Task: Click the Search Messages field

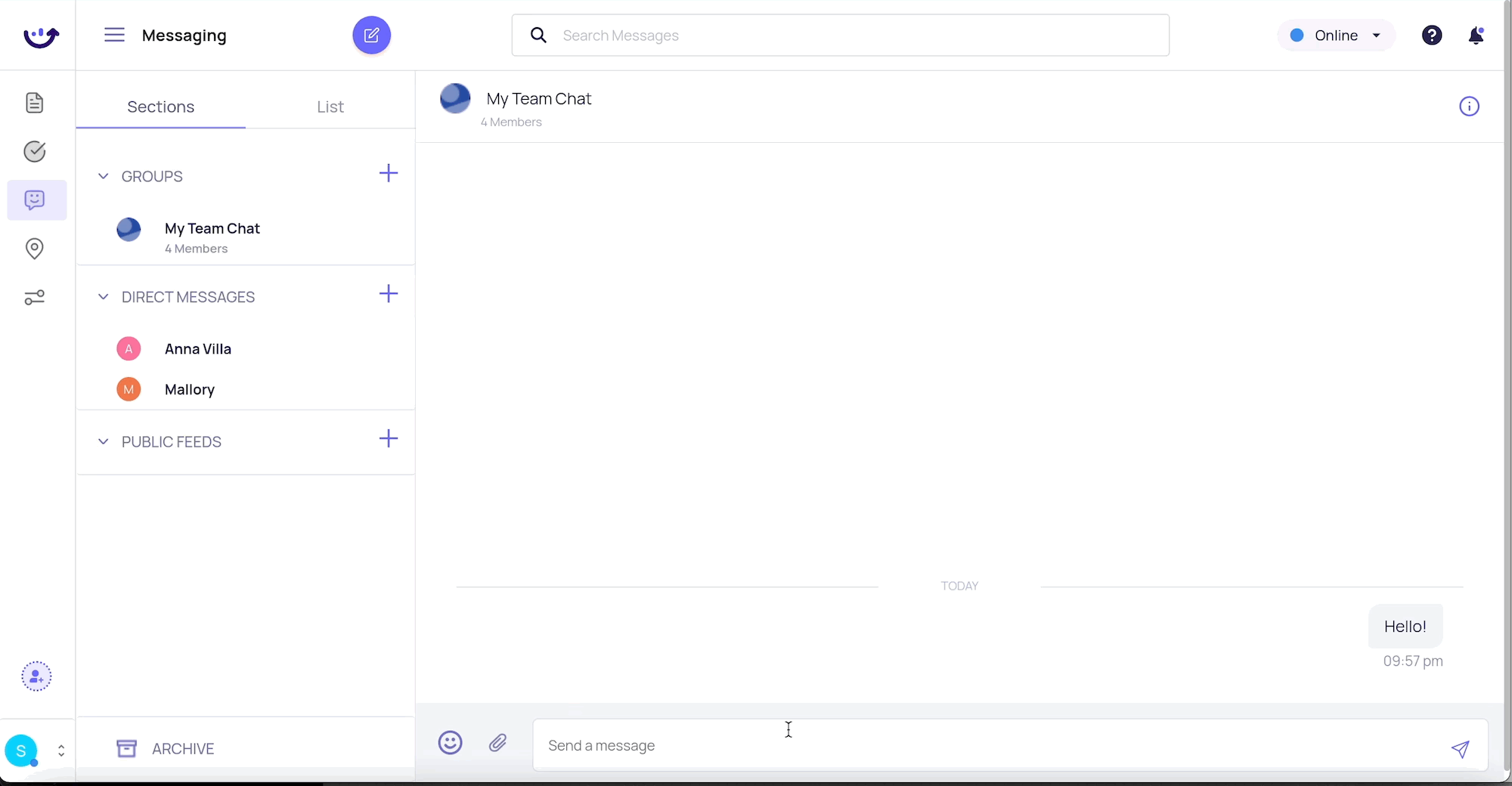Action: 841,35
